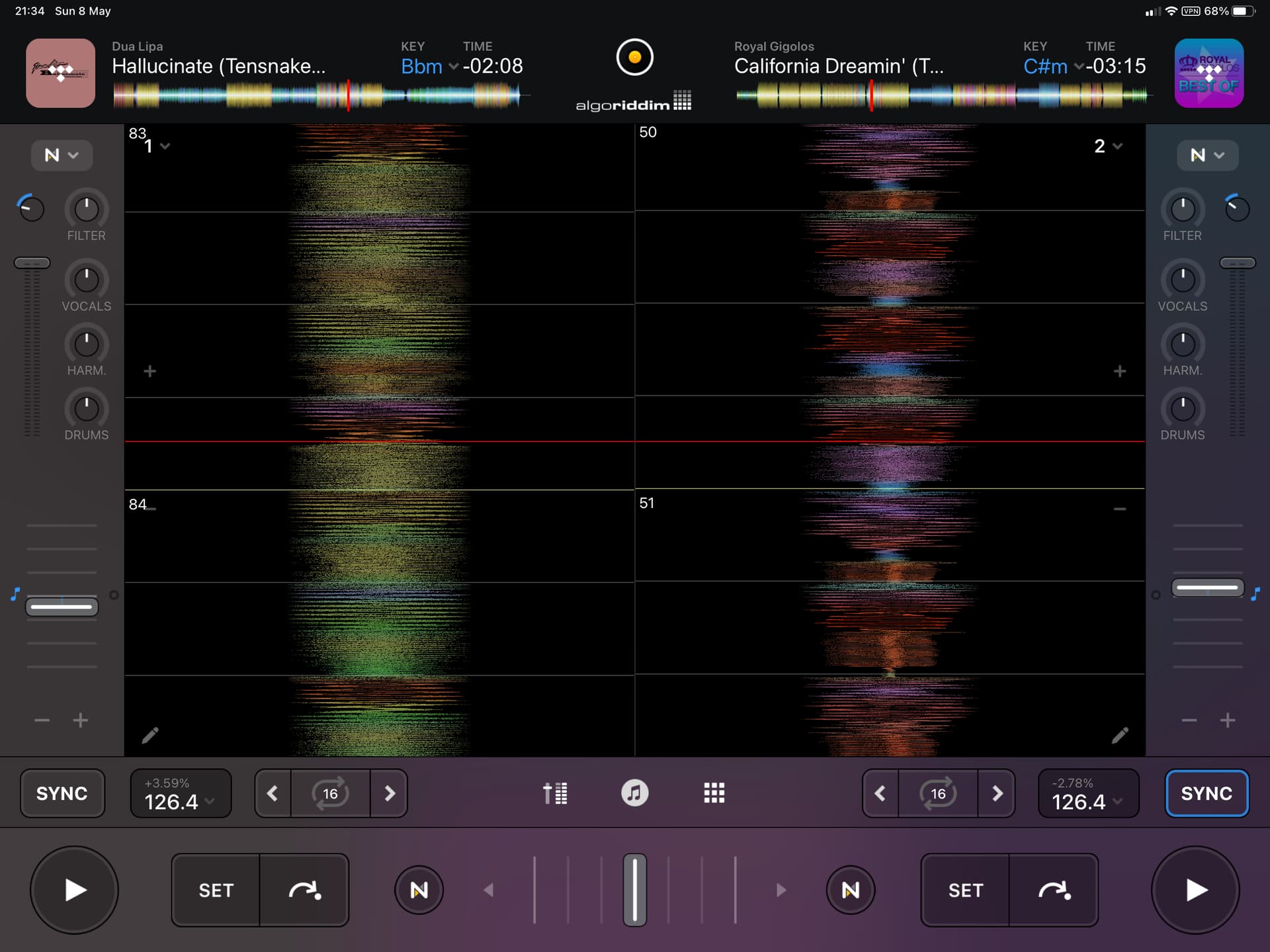
Task: Play the right deck
Action: click(1195, 890)
